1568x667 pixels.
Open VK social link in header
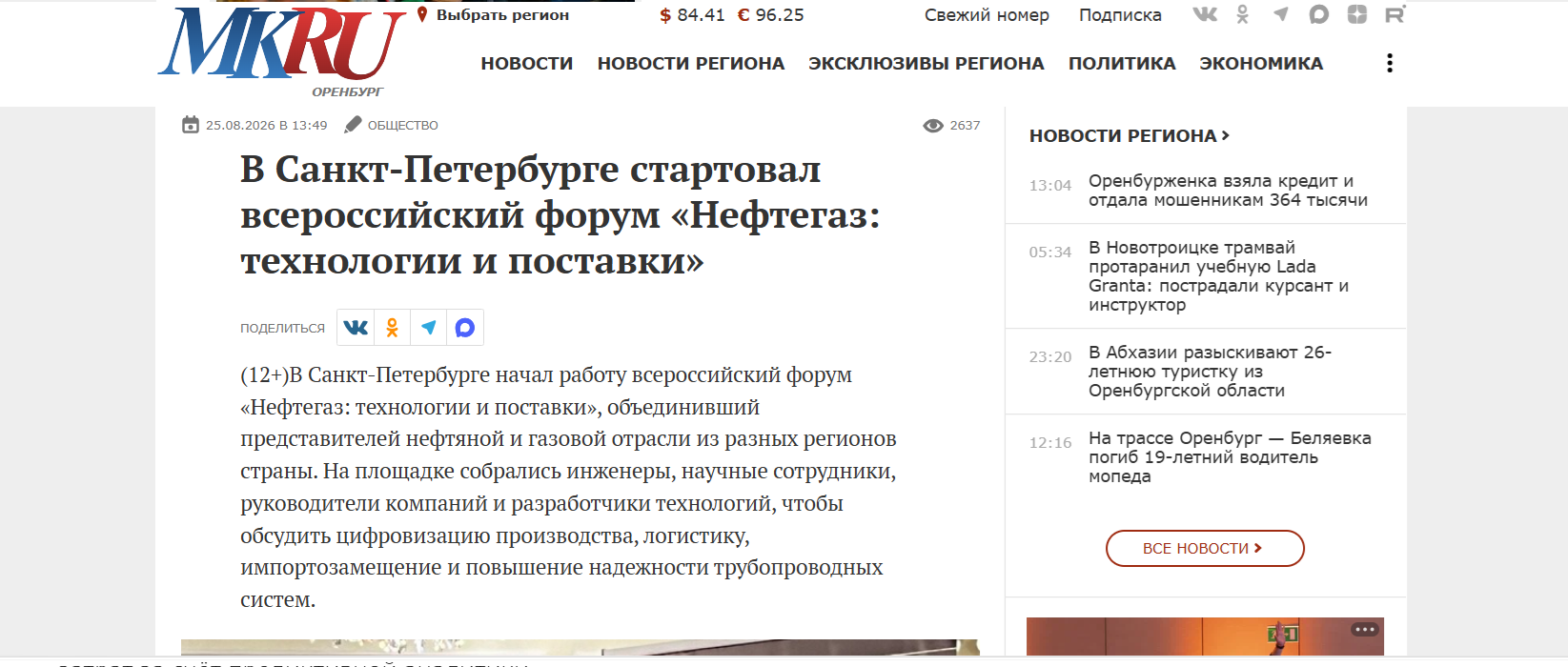coord(1205,14)
